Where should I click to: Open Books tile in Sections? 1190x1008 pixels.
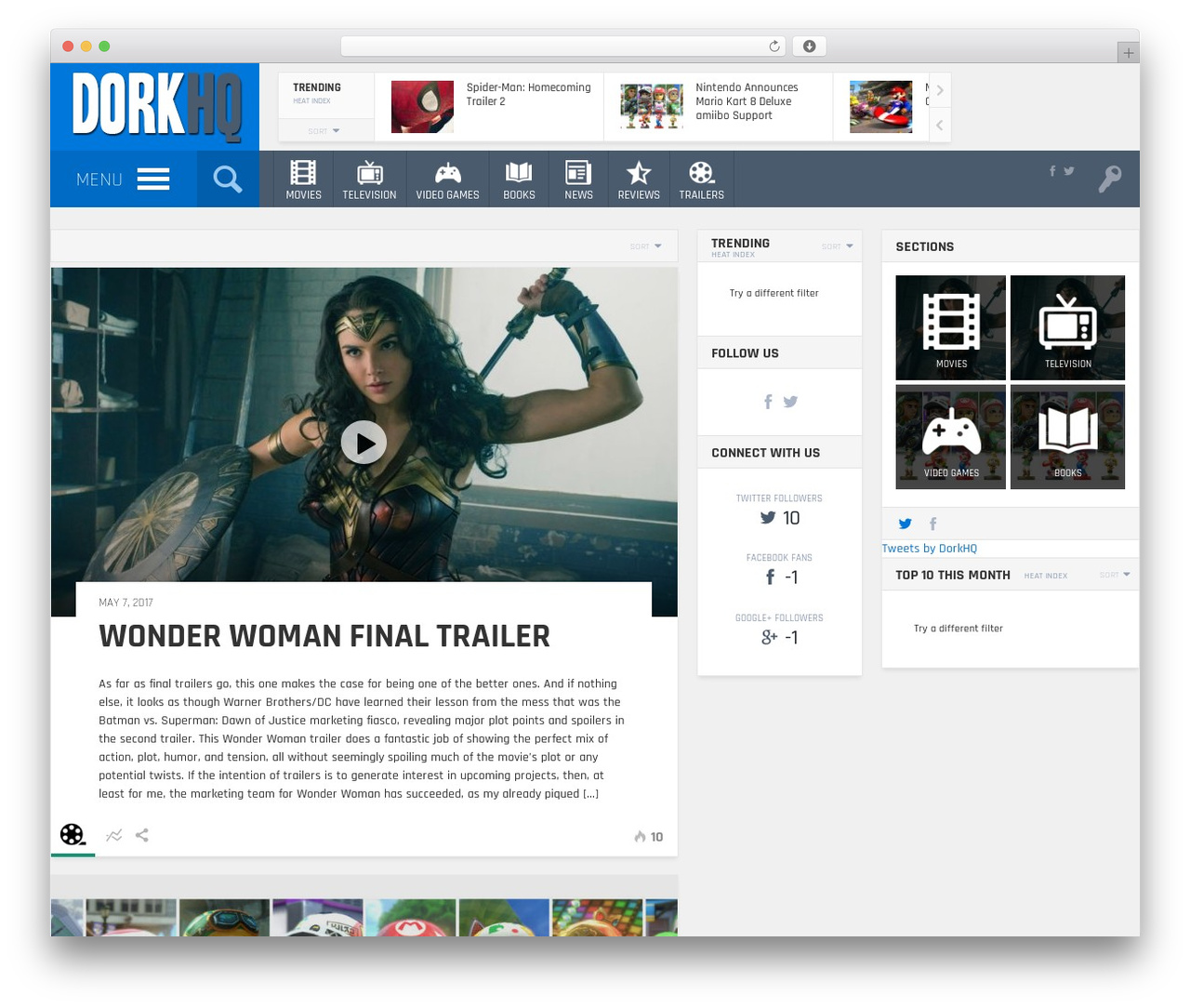(x=1067, y=436)
